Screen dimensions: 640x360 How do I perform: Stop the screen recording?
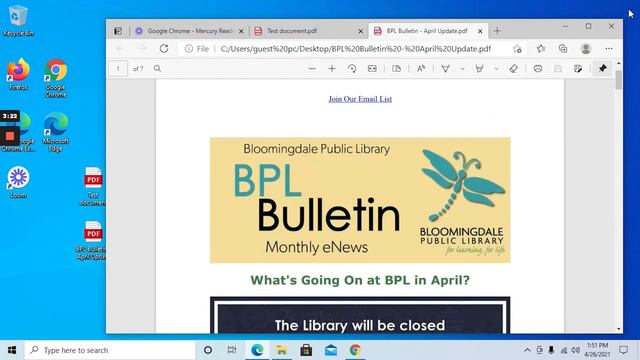click(10, 136)
